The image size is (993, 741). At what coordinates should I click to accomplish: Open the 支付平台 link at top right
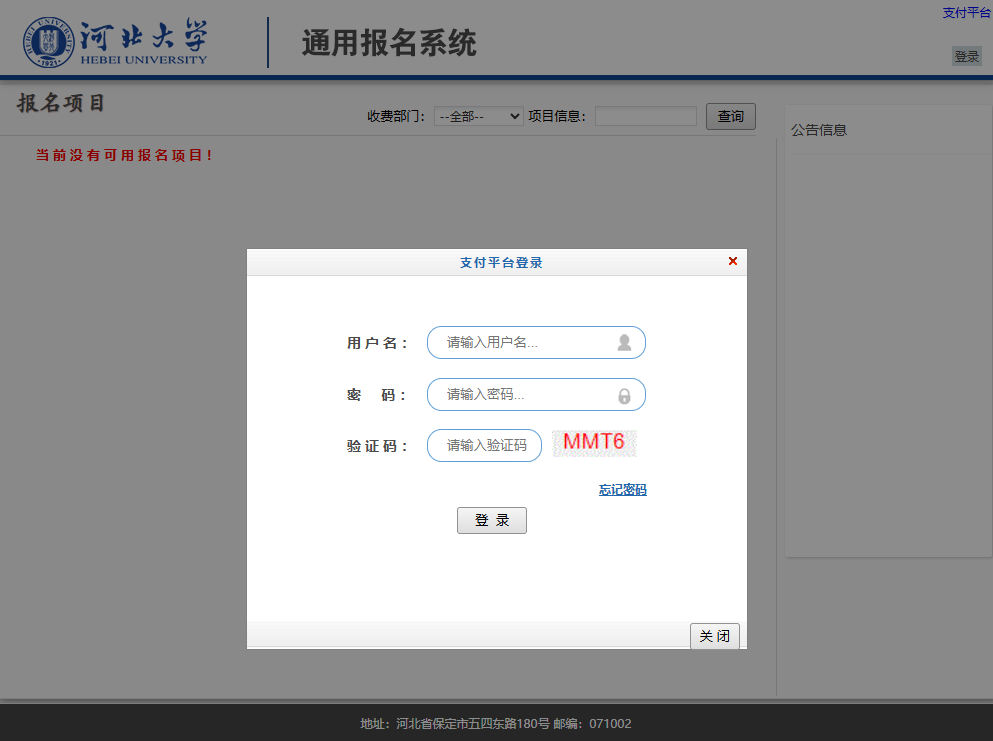point(966,13)
